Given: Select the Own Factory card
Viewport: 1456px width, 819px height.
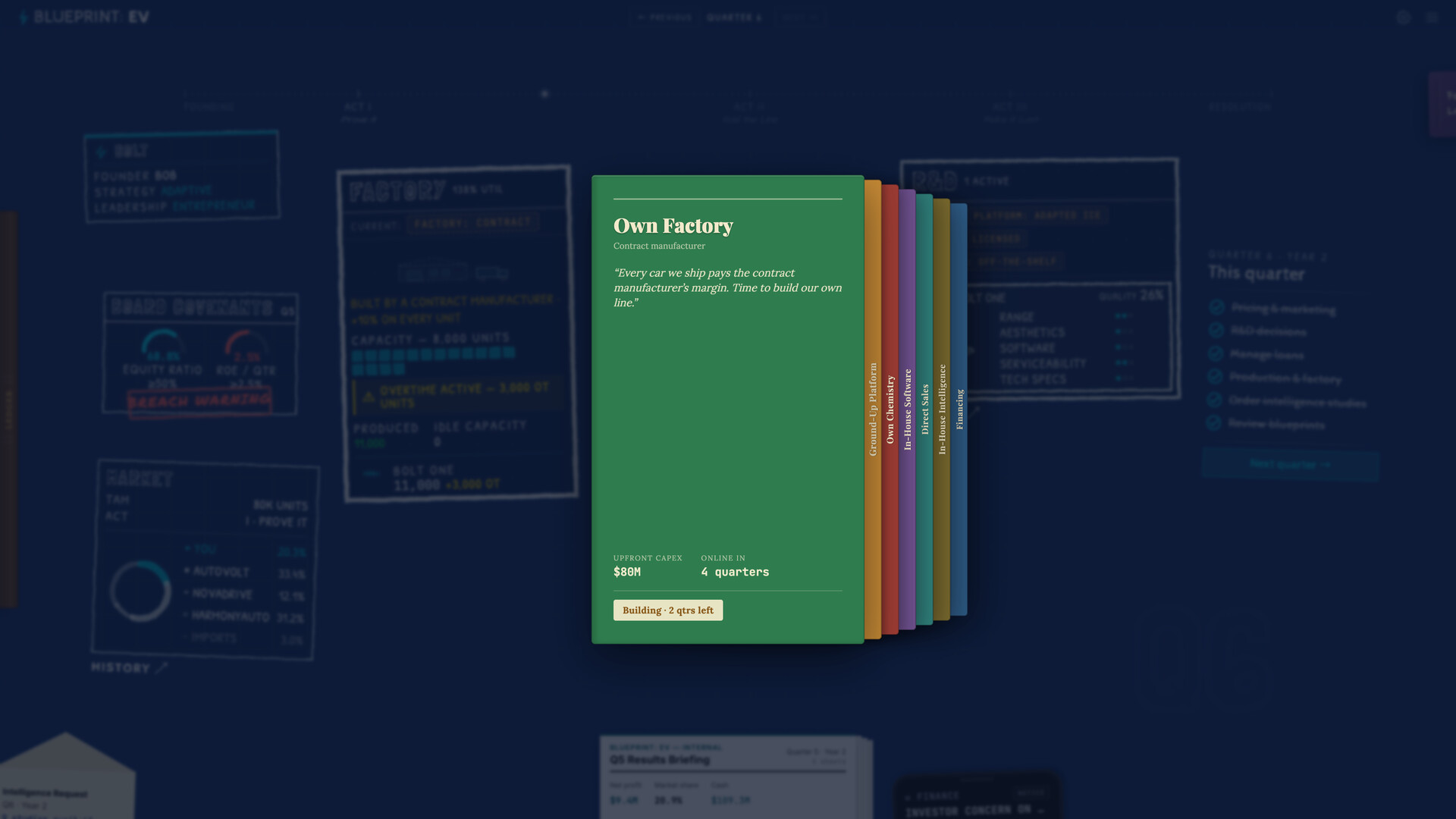Looking at the screenshot, I should coord(727,409).
